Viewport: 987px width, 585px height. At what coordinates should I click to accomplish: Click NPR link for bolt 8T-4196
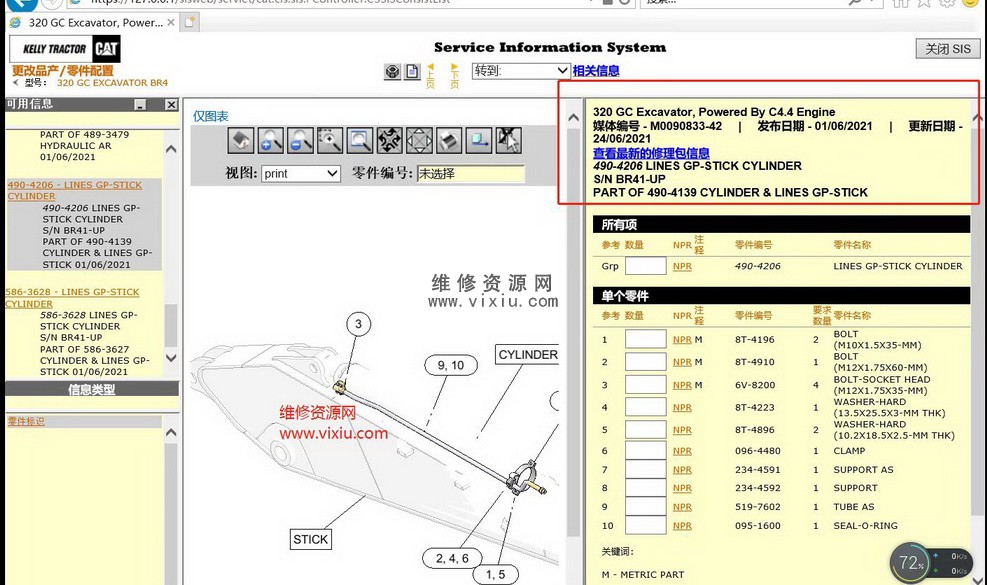682,340
